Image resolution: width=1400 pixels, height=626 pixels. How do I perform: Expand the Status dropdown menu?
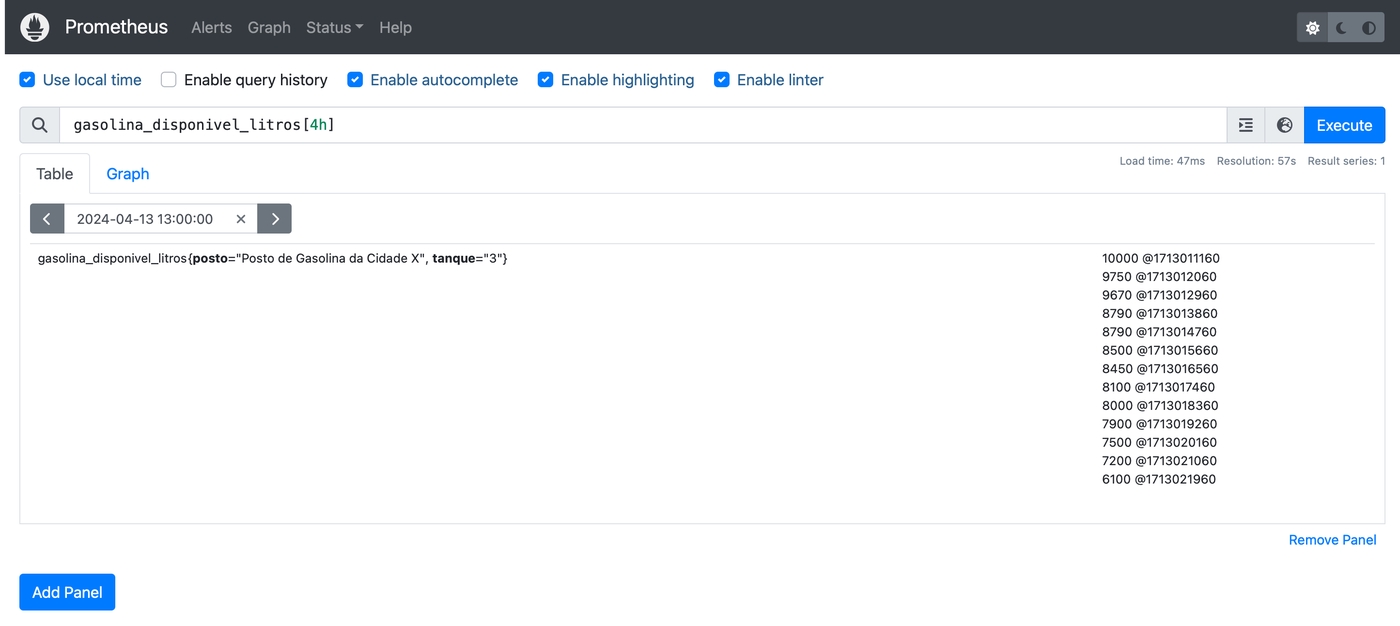[334, 28]
